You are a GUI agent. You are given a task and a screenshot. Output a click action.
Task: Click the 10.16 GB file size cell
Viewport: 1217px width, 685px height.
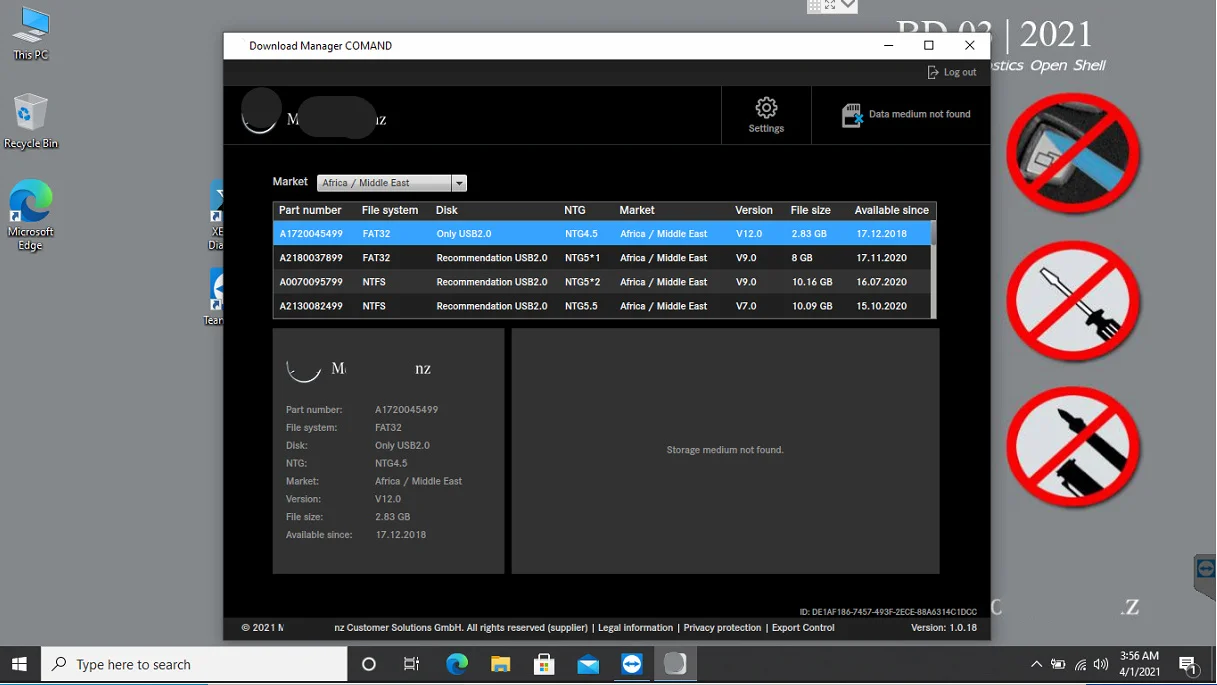click(812, 282)
